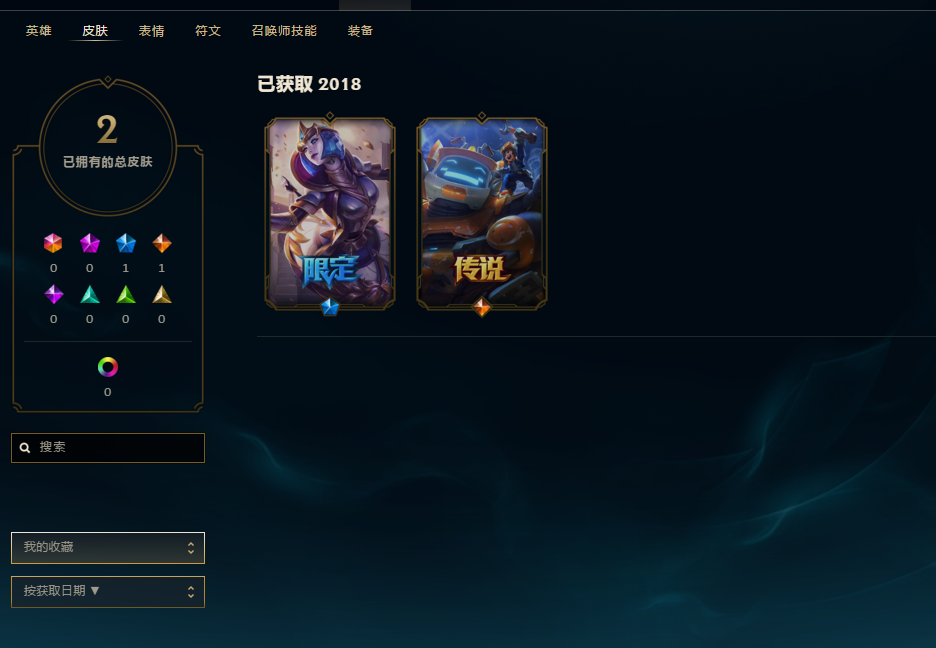Switch to the 英雄 tab
Image resolution: width=936 pixels, height=648 pixels.
coord(39,30)
